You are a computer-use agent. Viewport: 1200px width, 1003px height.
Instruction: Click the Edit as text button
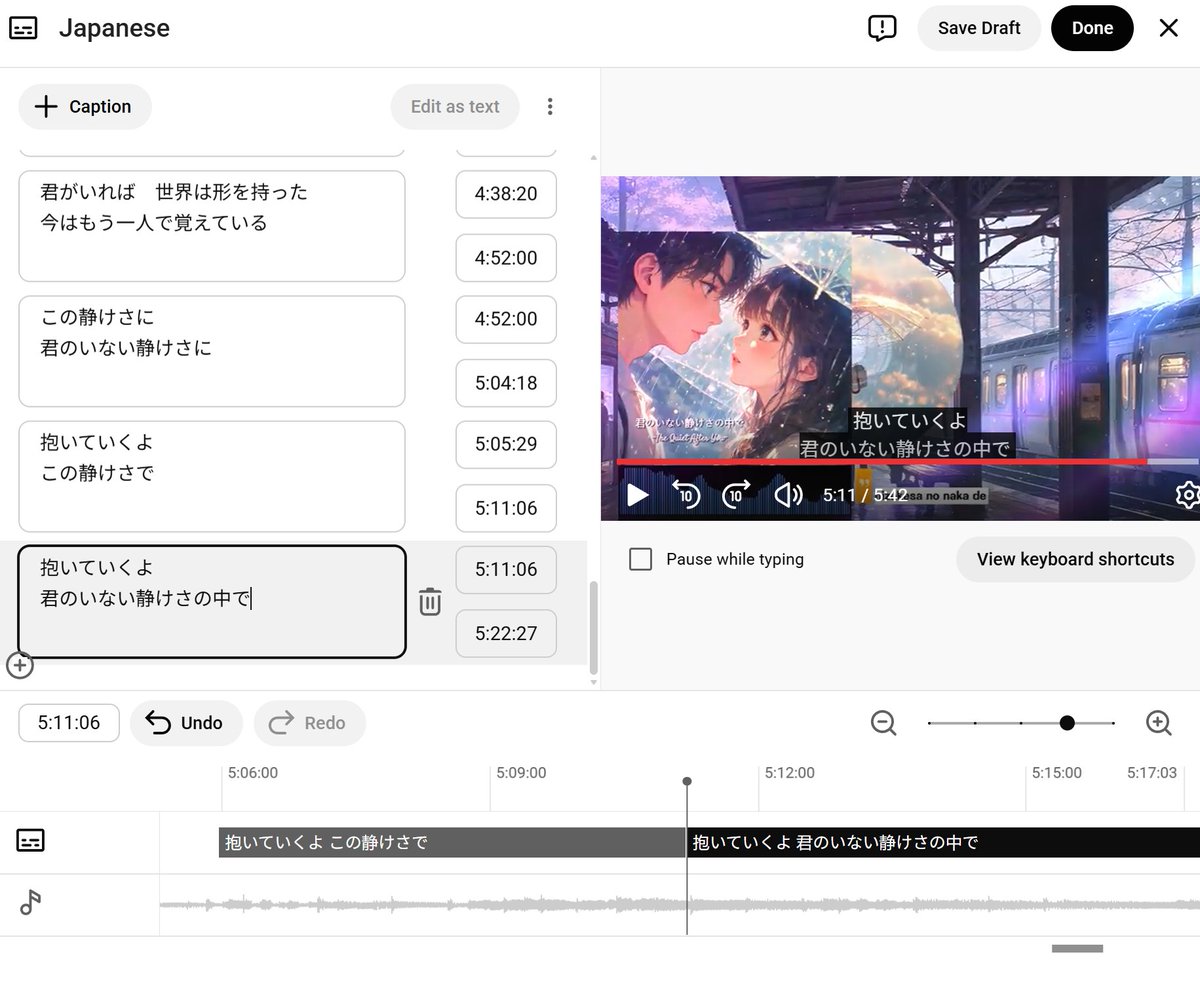[455, 107]
